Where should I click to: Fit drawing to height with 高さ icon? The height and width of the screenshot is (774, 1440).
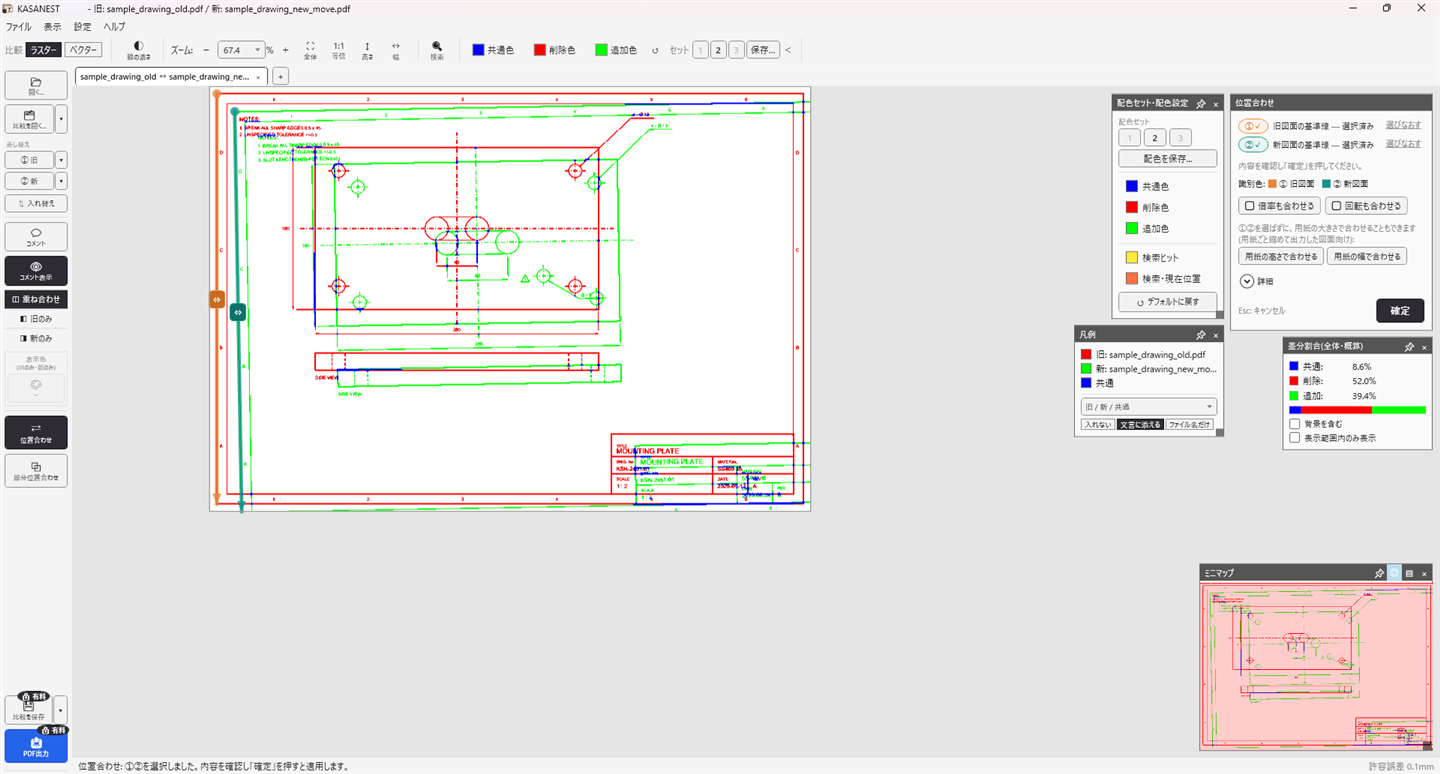coord(367,50)
